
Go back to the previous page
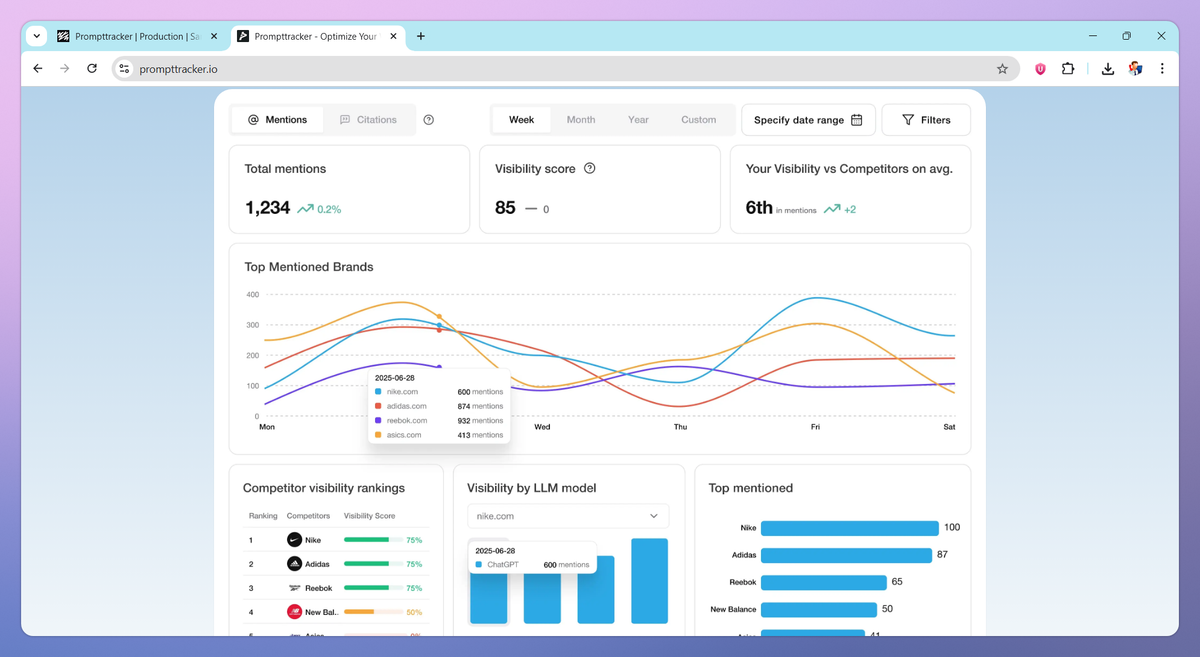(38, 69)
